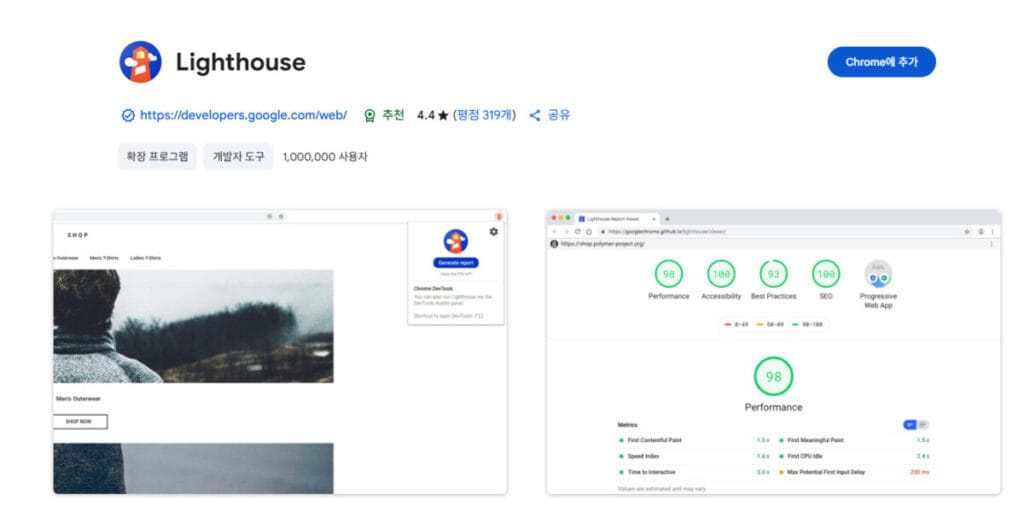This screenshot has width=1024, height=523.
Task: Select the 확장 프로그램 category chip
Action: (157, 157)
